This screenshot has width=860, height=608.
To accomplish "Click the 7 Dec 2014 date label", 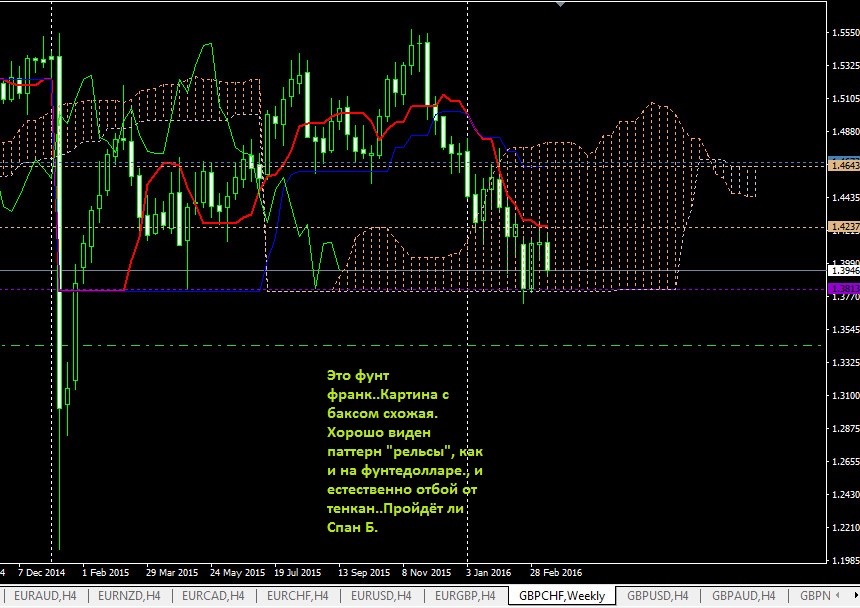I will tap(41, 572).
